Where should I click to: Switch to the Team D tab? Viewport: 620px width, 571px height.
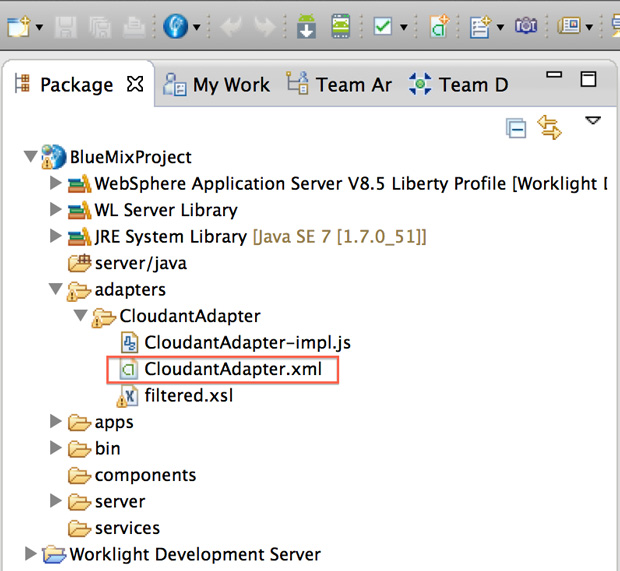coord(459,85)
